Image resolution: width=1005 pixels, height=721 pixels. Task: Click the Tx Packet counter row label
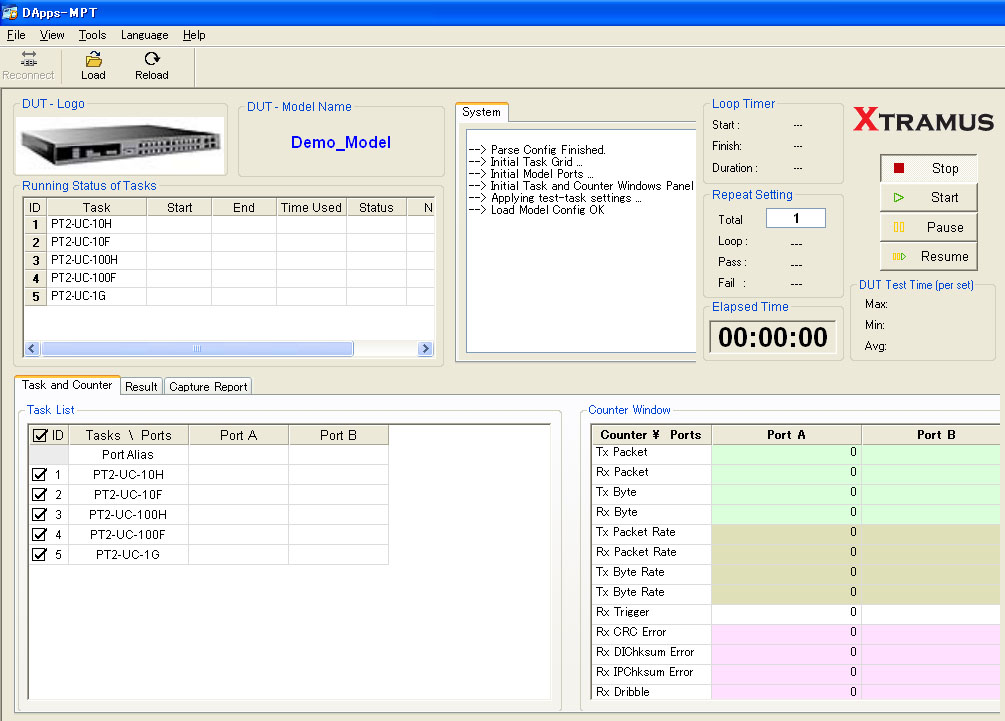(x=622, y=452)
